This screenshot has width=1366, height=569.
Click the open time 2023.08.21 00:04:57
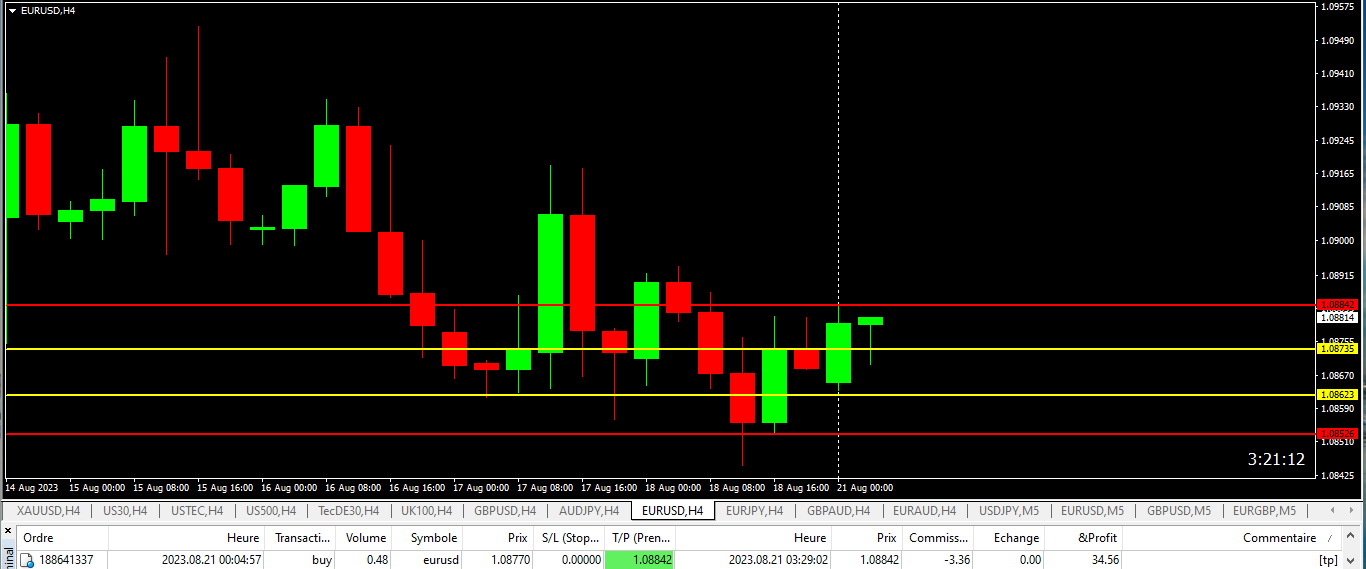click(211, 561)
